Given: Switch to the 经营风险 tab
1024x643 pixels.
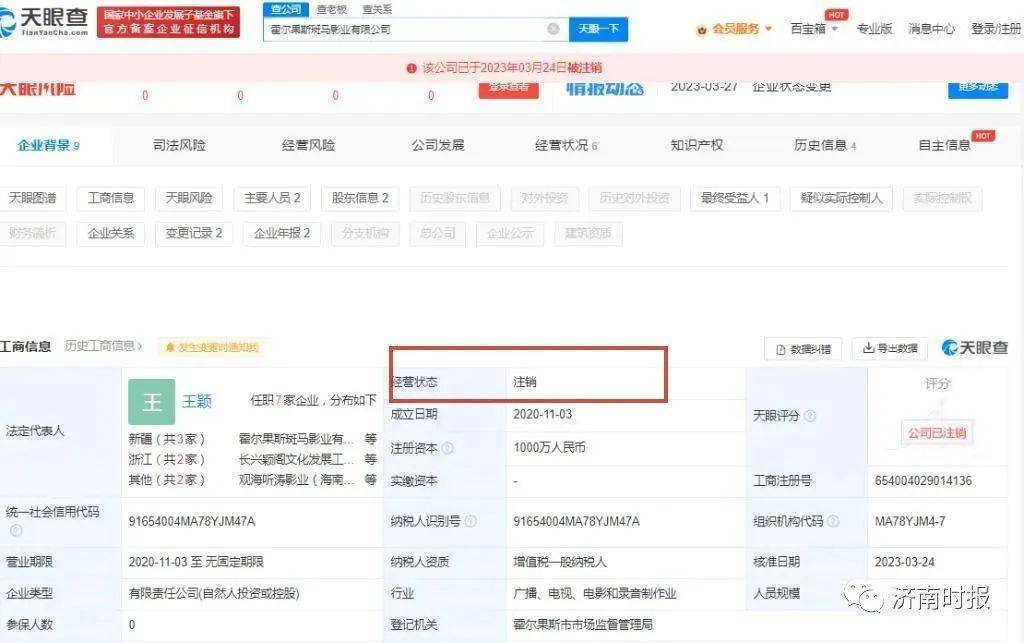Looking at the screenshot, I should coord(308,145).
